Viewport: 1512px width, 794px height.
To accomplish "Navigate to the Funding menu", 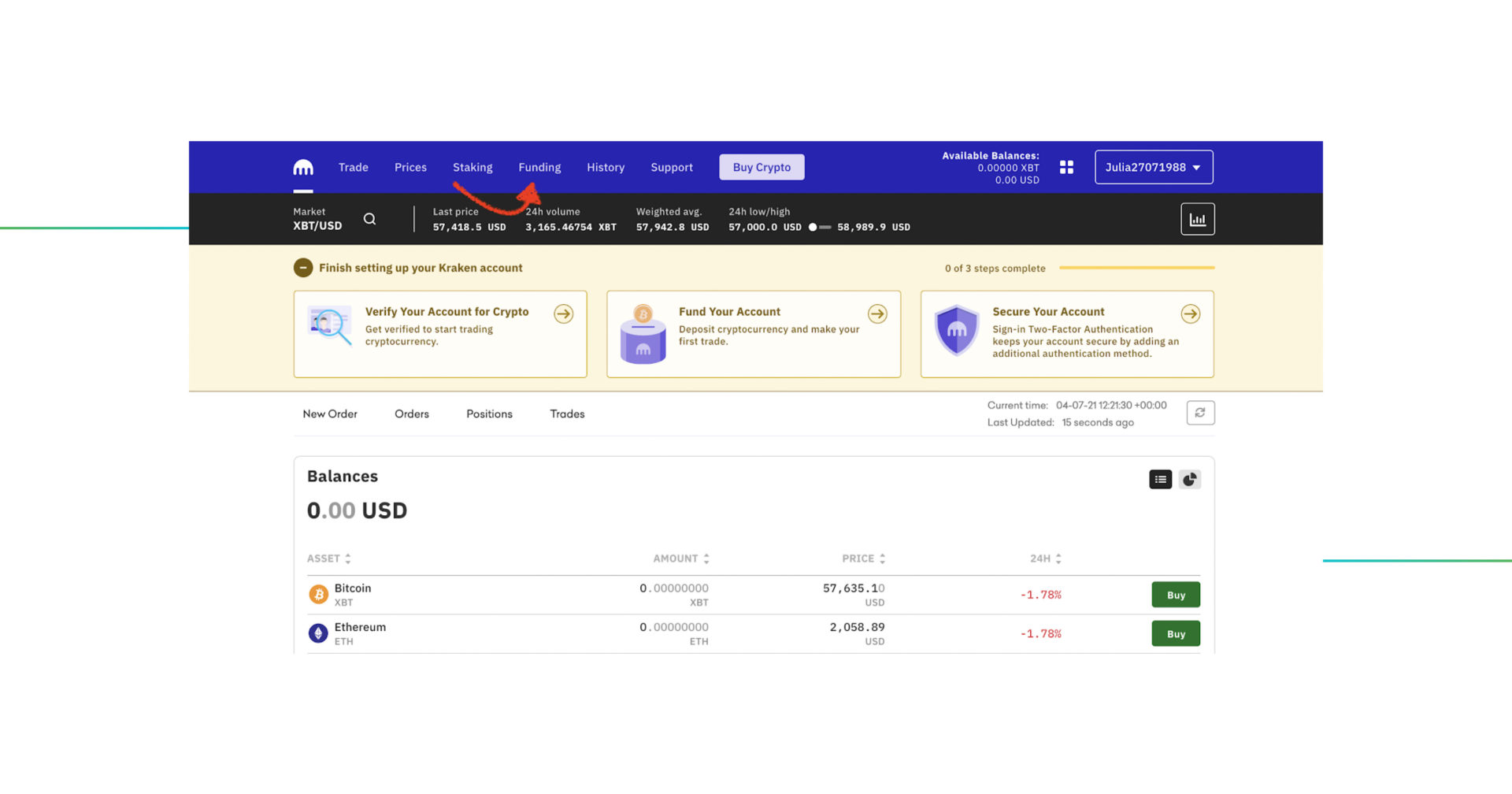I will (x=539, y=167).
